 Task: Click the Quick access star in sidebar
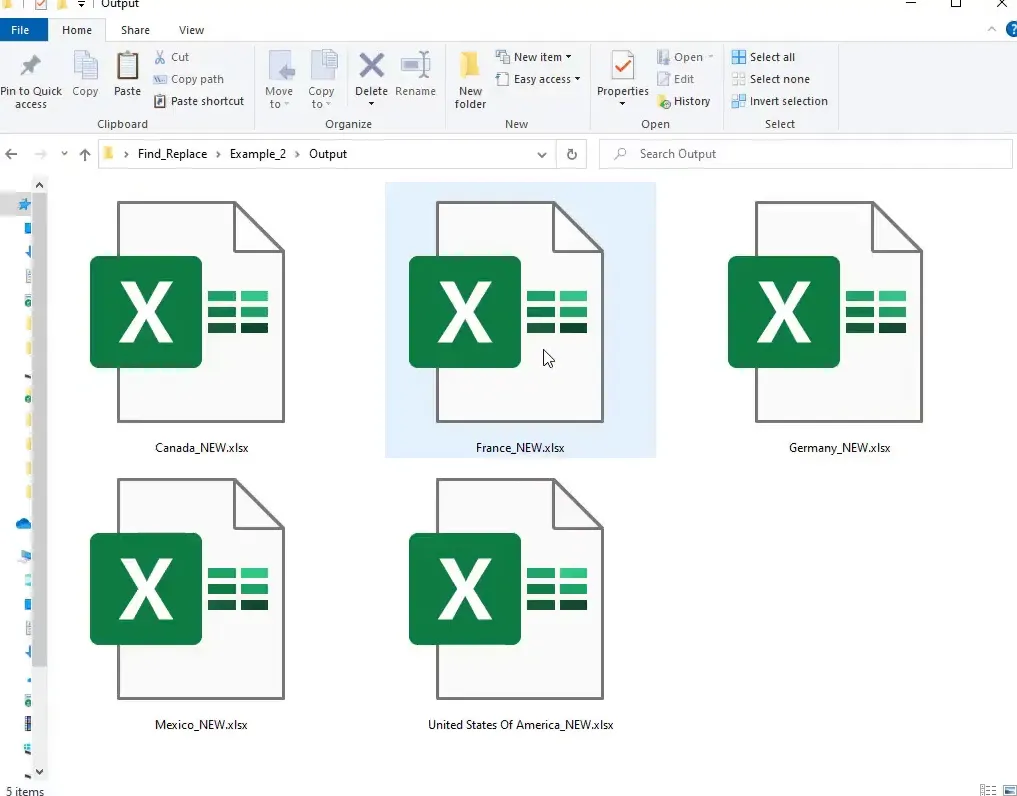click(x=24, y=204)
